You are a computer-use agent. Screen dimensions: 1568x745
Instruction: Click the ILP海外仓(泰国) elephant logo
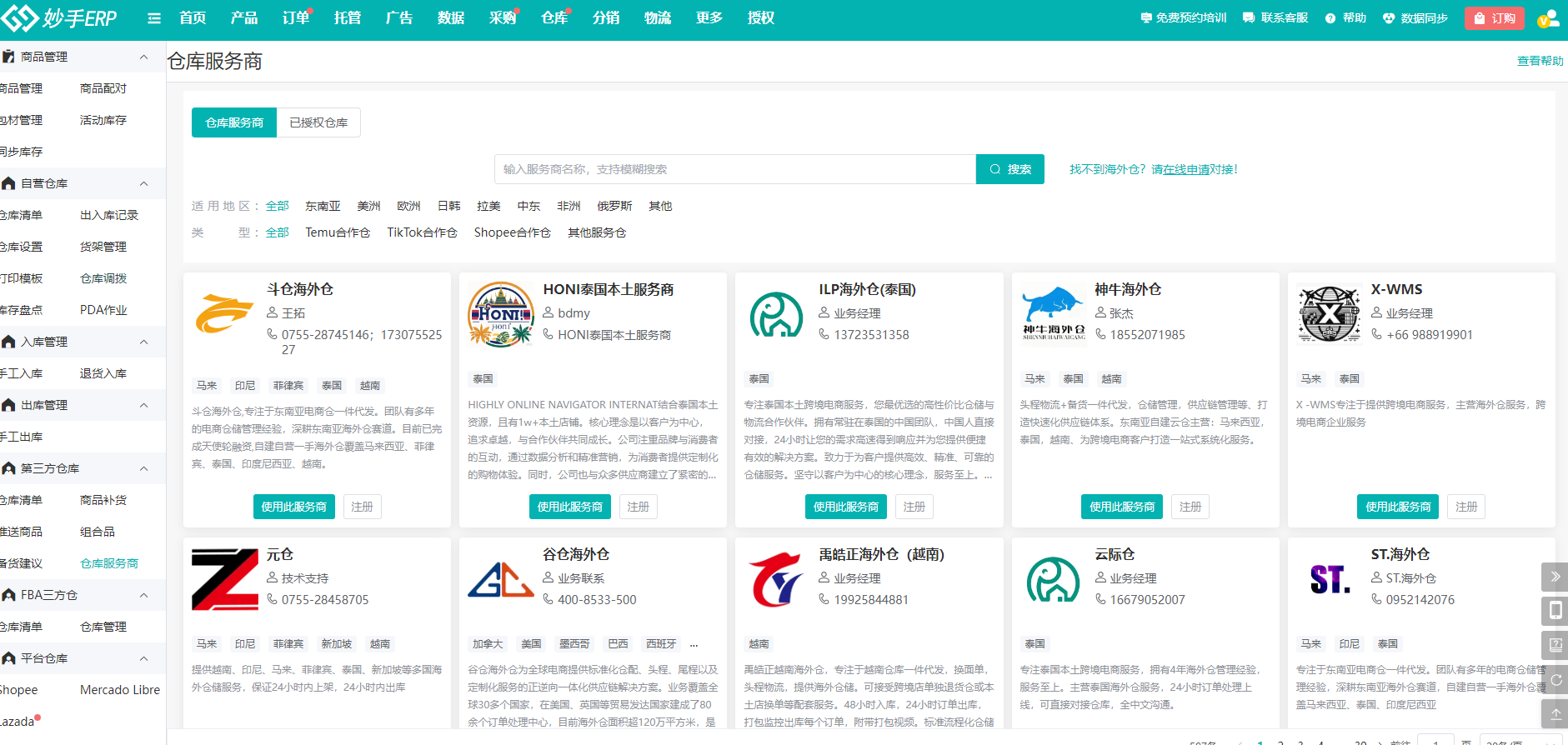click(776, 315)
